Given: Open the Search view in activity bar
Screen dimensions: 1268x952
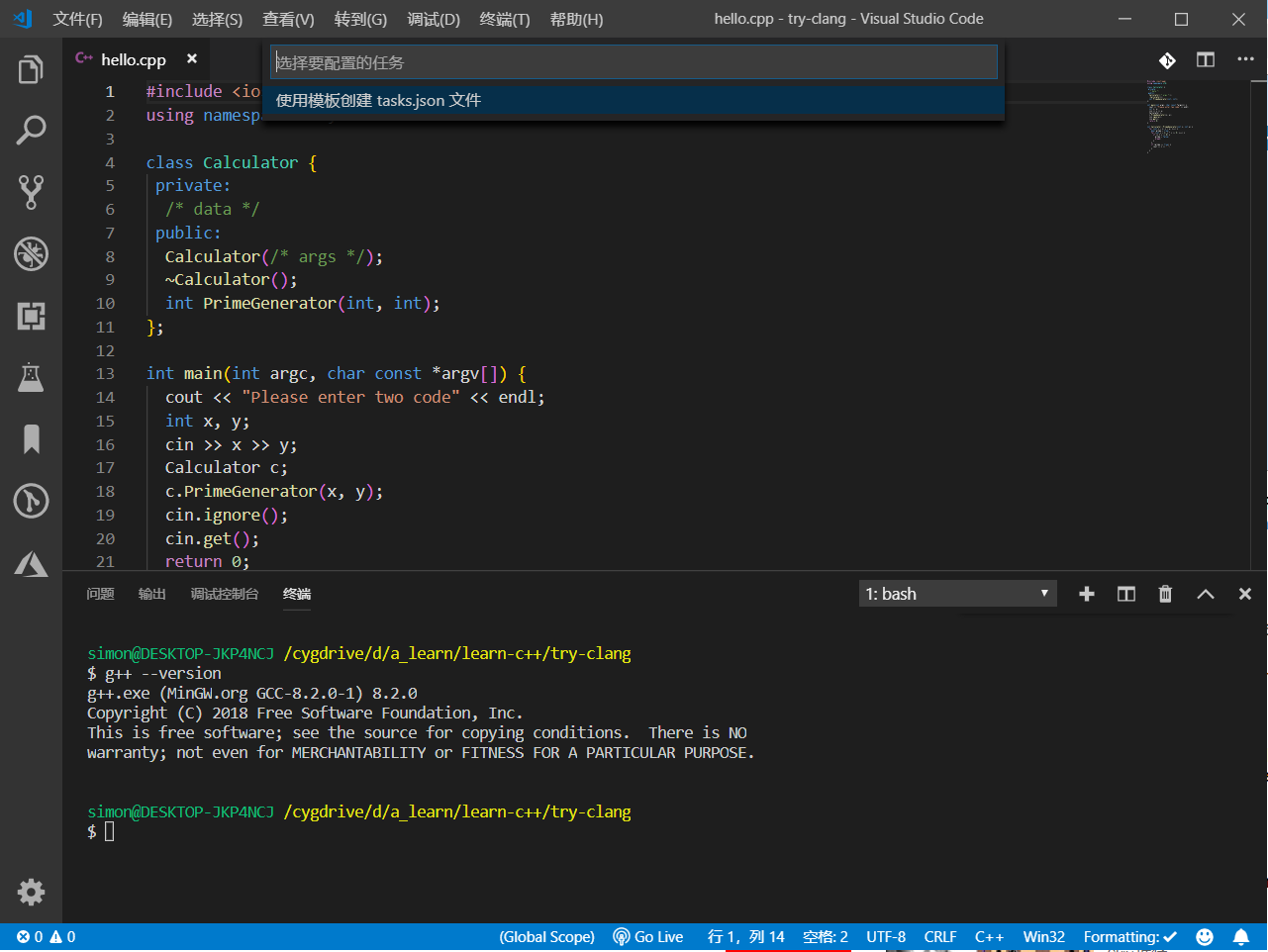Looking at the screenshot, I should [x=31, y=131].
